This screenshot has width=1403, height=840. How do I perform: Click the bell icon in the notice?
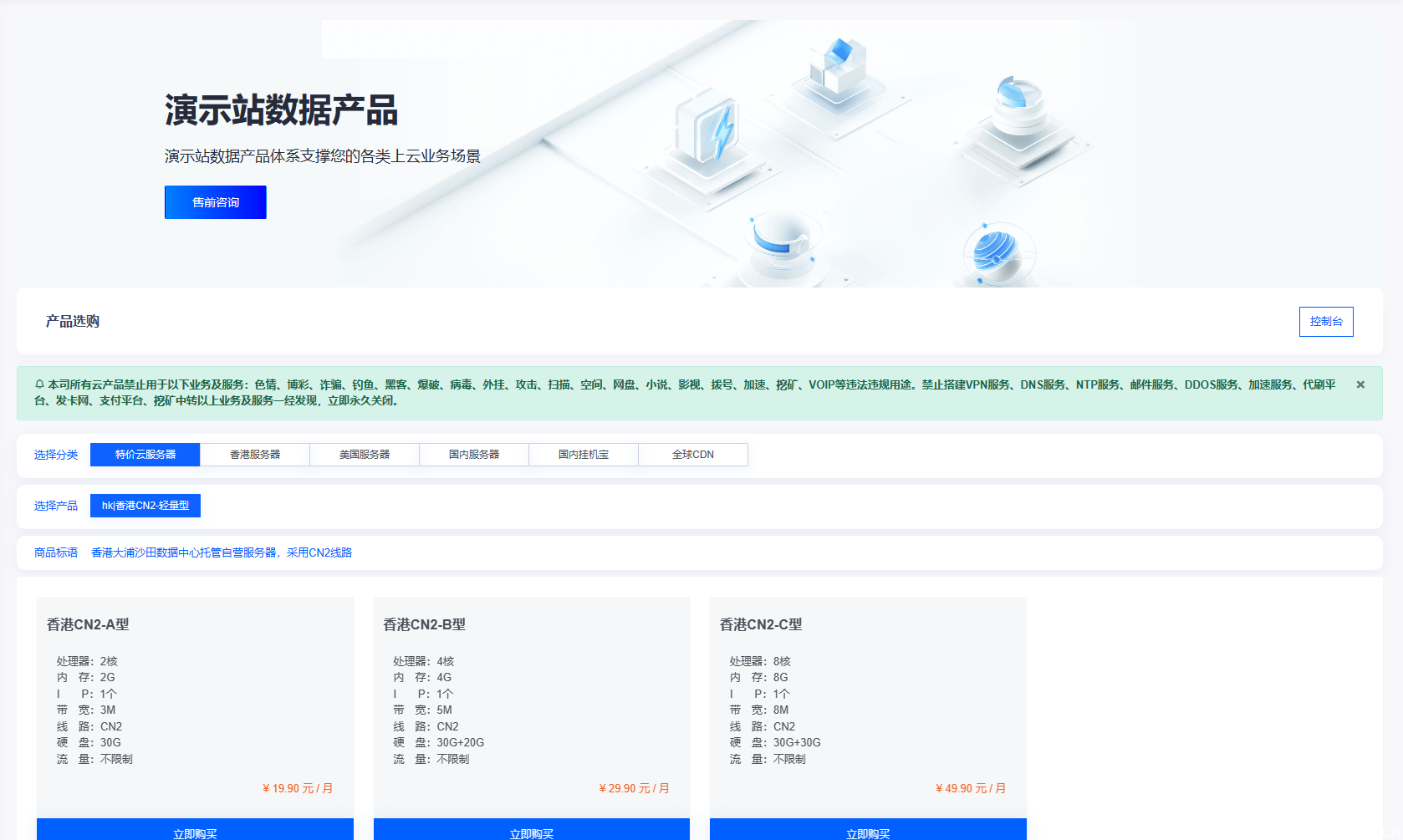point(39,384)
